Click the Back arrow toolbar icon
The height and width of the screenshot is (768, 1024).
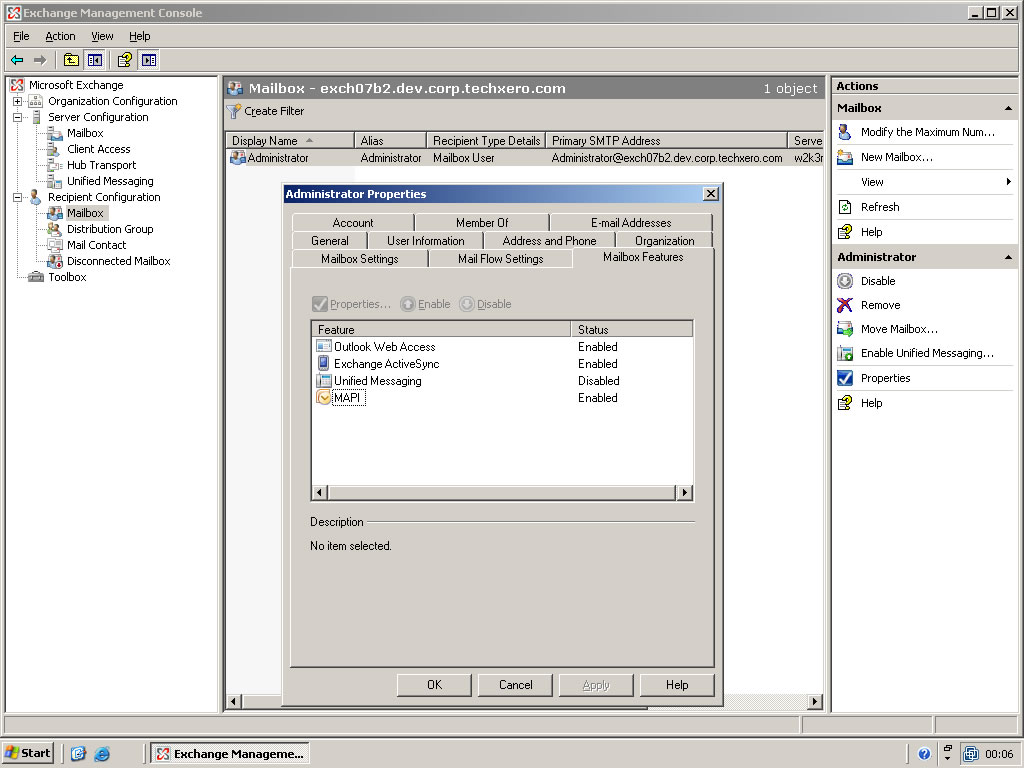pos(17,60)
